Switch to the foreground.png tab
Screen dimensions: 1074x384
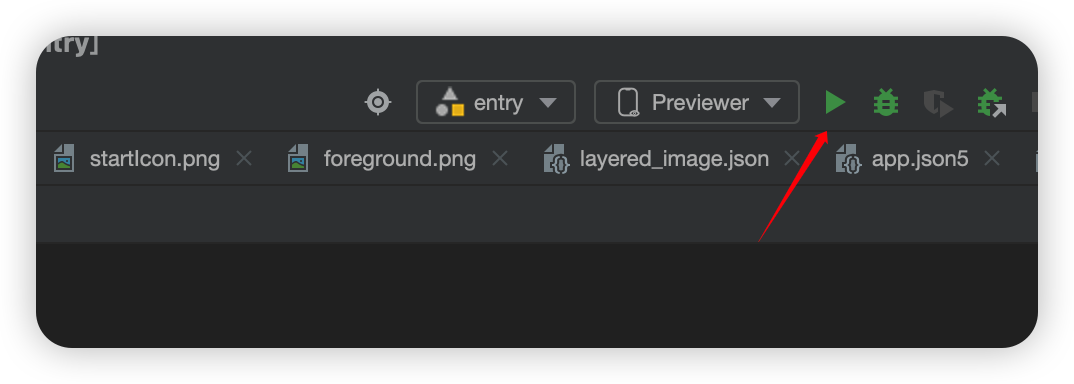(399, 159)
